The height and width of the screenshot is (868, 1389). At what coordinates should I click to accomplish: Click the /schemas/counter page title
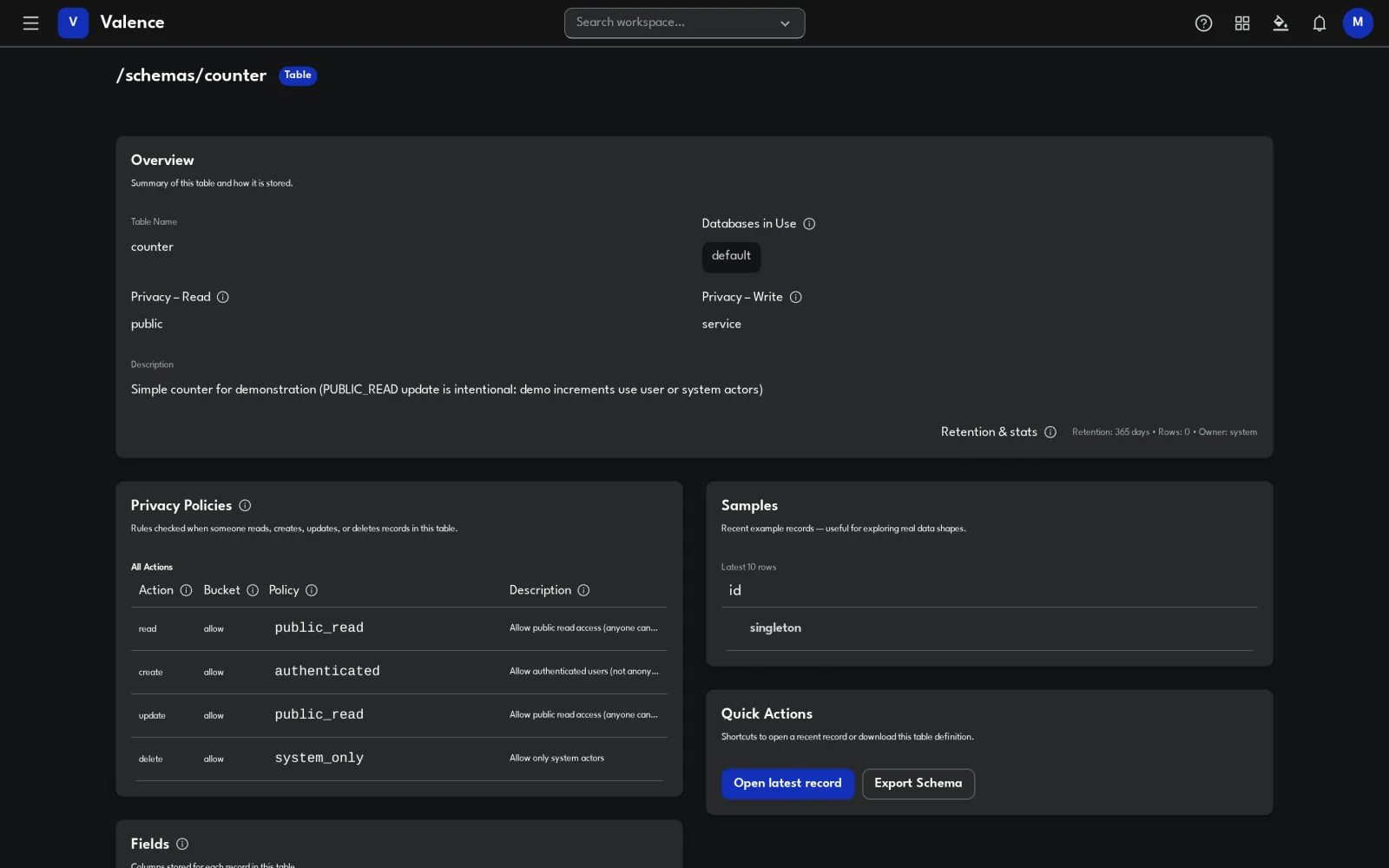[192, 76]
